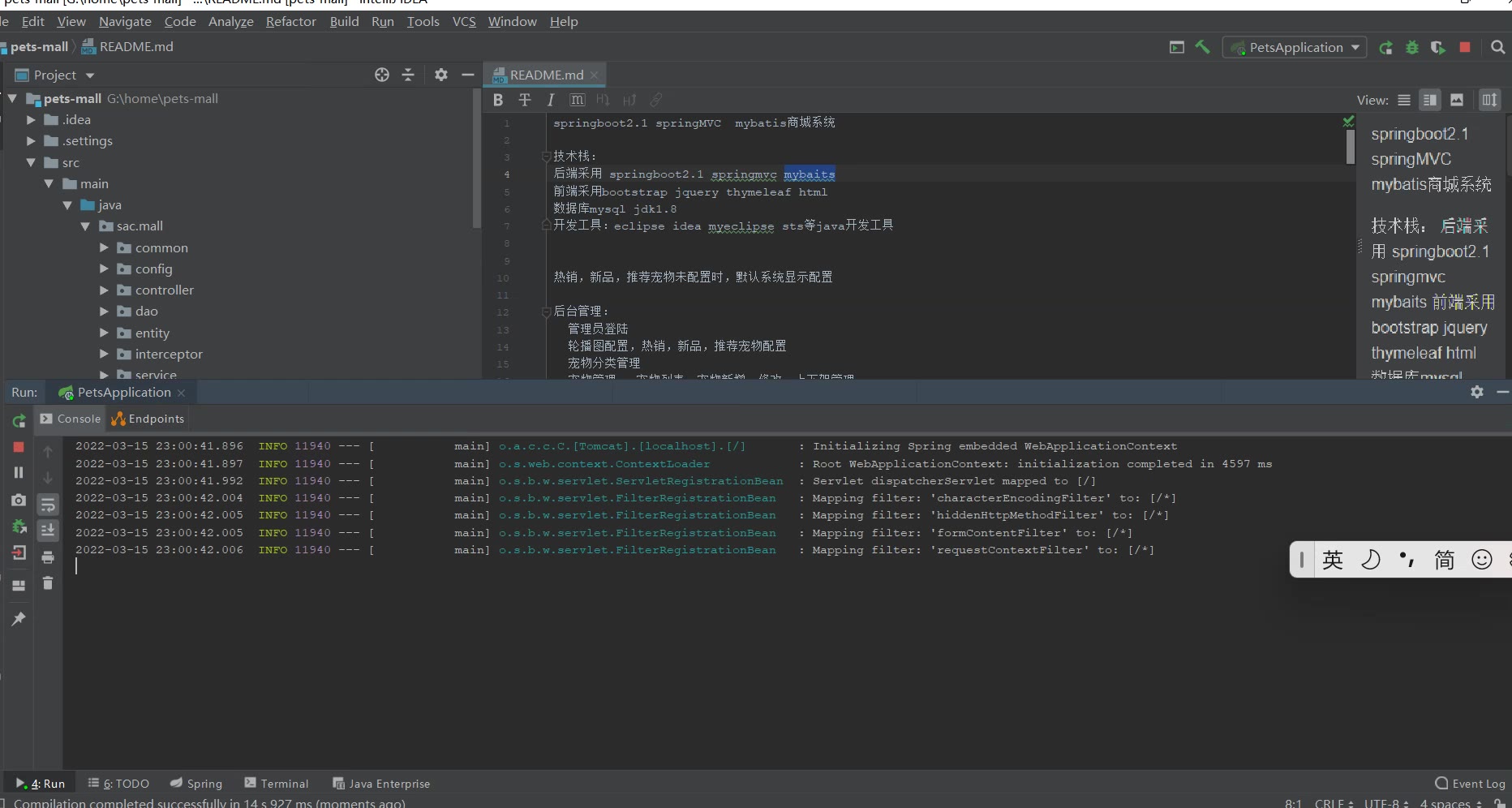Image resolution: width=1512 pixels, height=808 pixels.
Task: Click Clear All trash icon in console
Action: 48,582
